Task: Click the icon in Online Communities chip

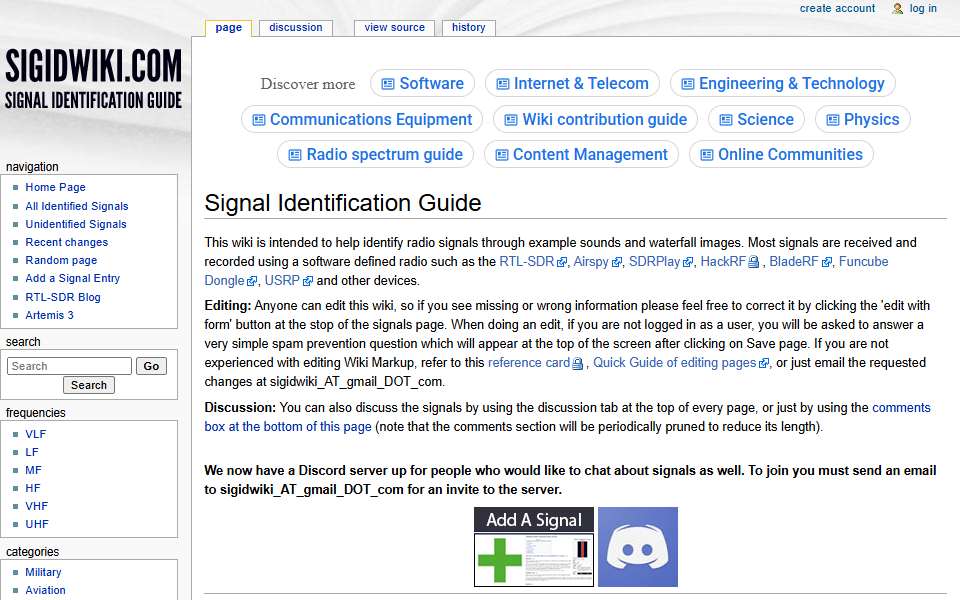Action: click(707, 155)
